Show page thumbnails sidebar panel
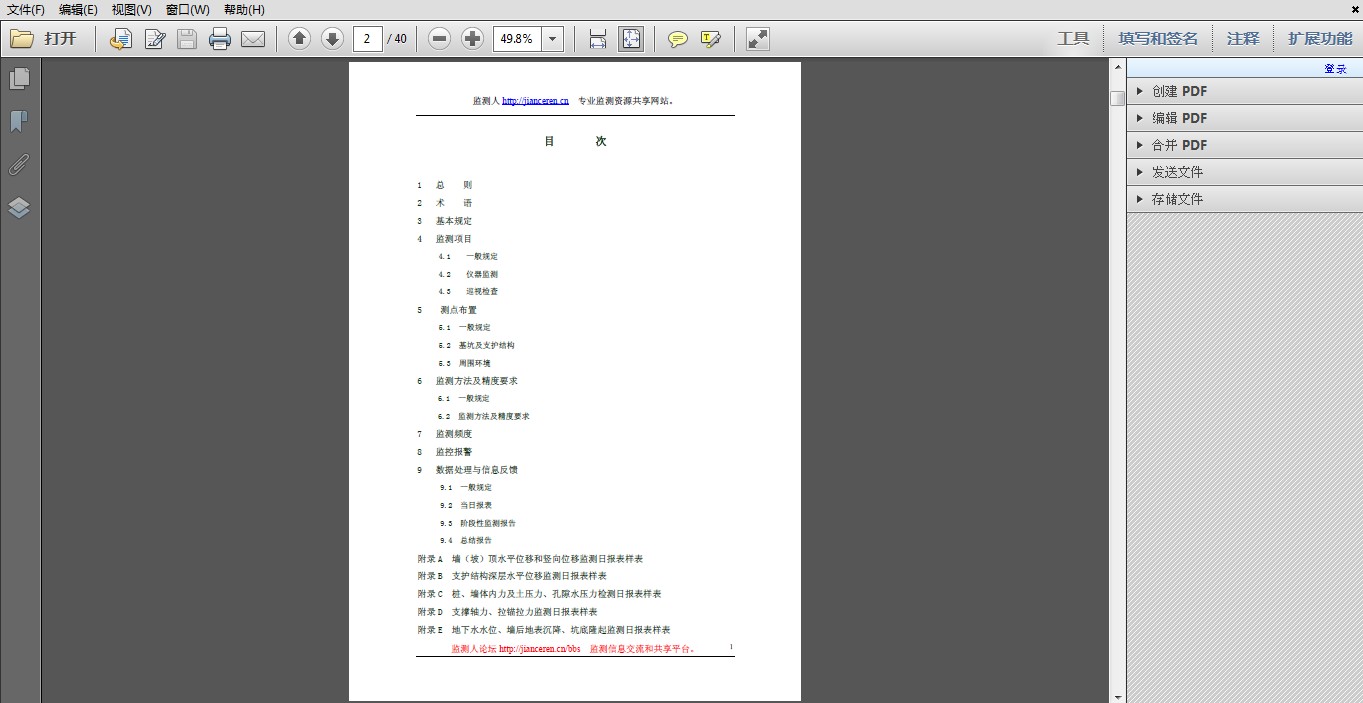1363x703 pixels. pyautogui.click(x=19, y=78)
